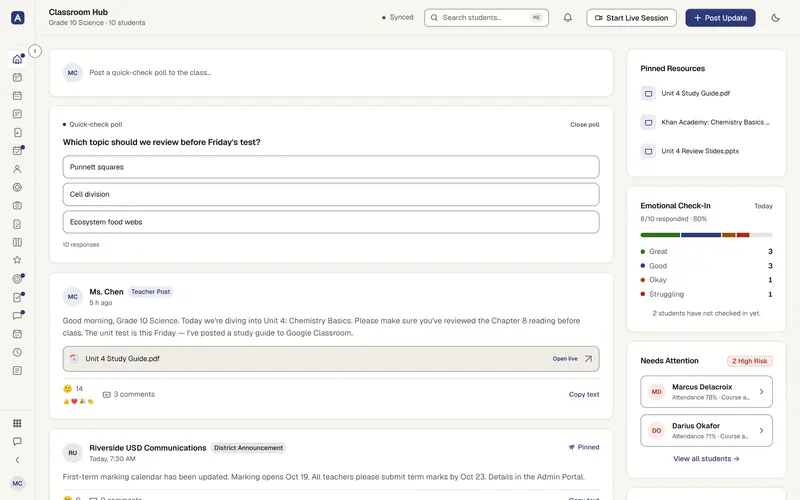800x500 pixels.
Task: Open the camera icon in sidebar
Action: tap(17, 206)
